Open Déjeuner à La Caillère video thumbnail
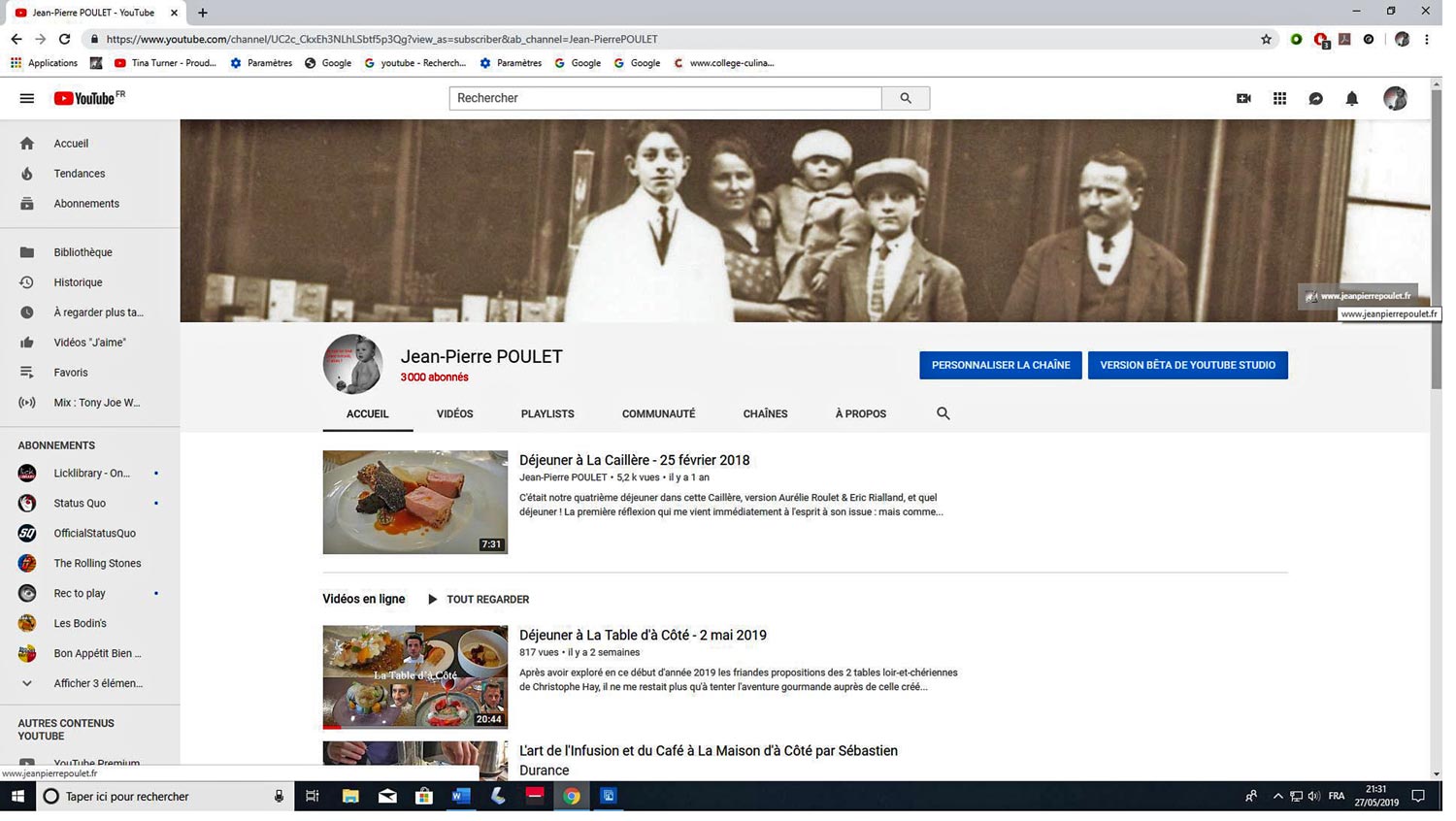 pyautogui.click(x=414, y=502)
